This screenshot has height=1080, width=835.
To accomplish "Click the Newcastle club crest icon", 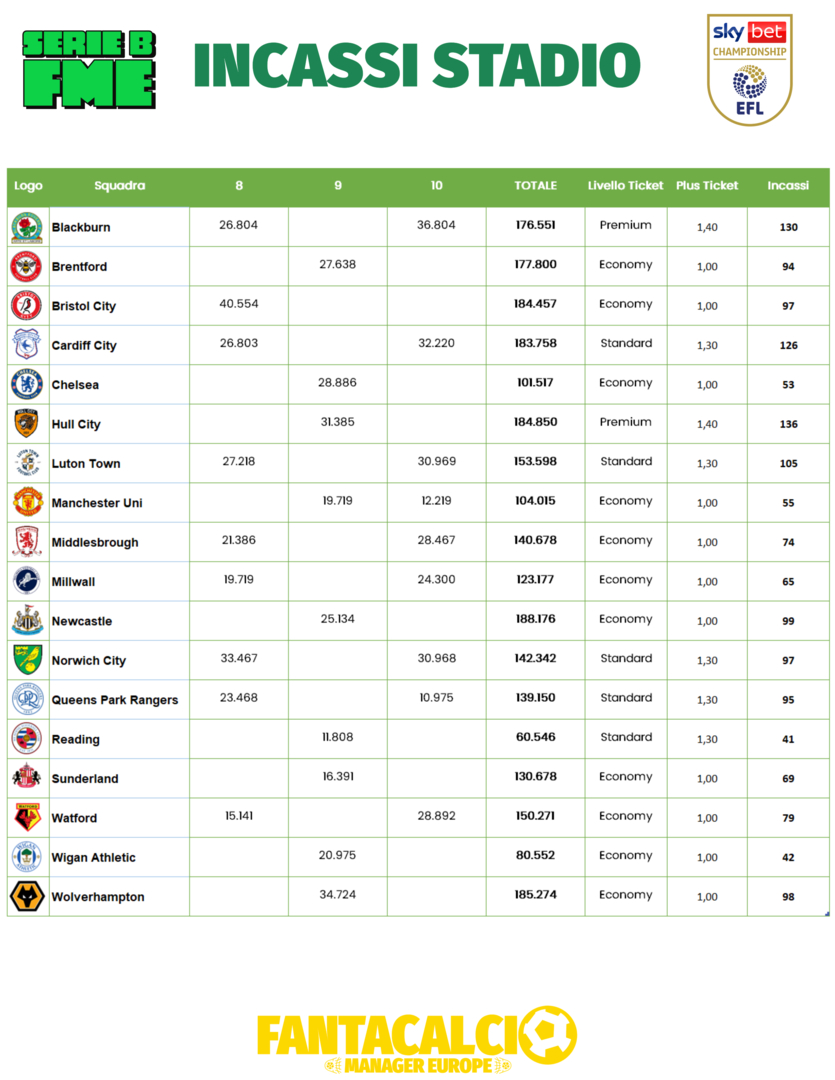I will pos(27,621).
